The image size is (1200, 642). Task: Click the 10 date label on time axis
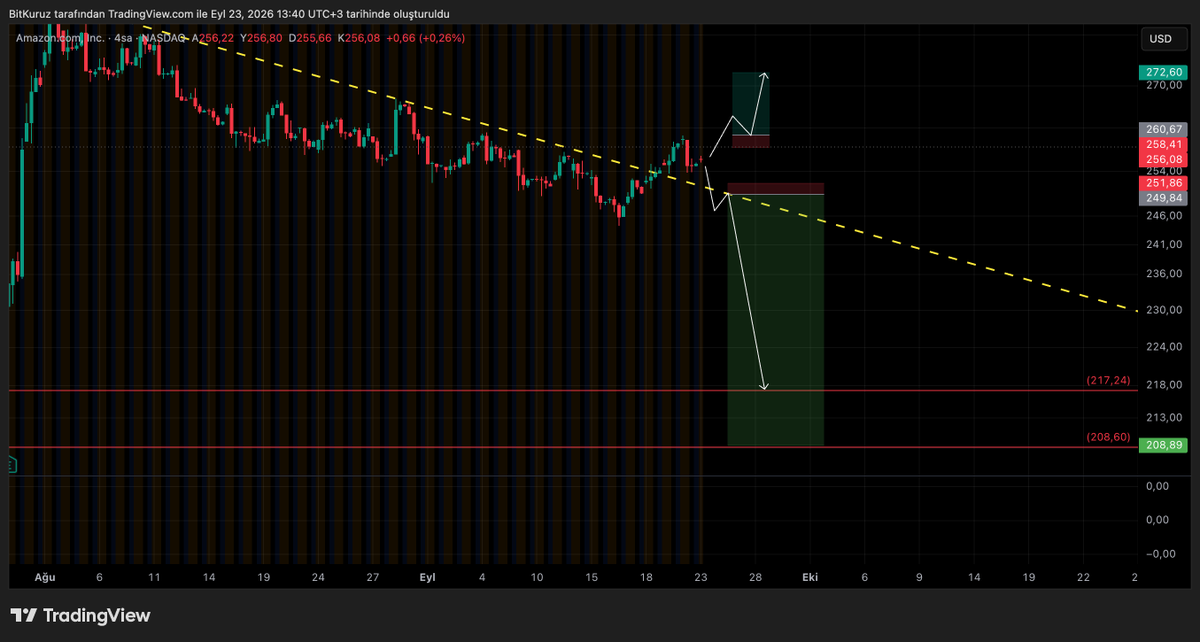click(537, 578)
